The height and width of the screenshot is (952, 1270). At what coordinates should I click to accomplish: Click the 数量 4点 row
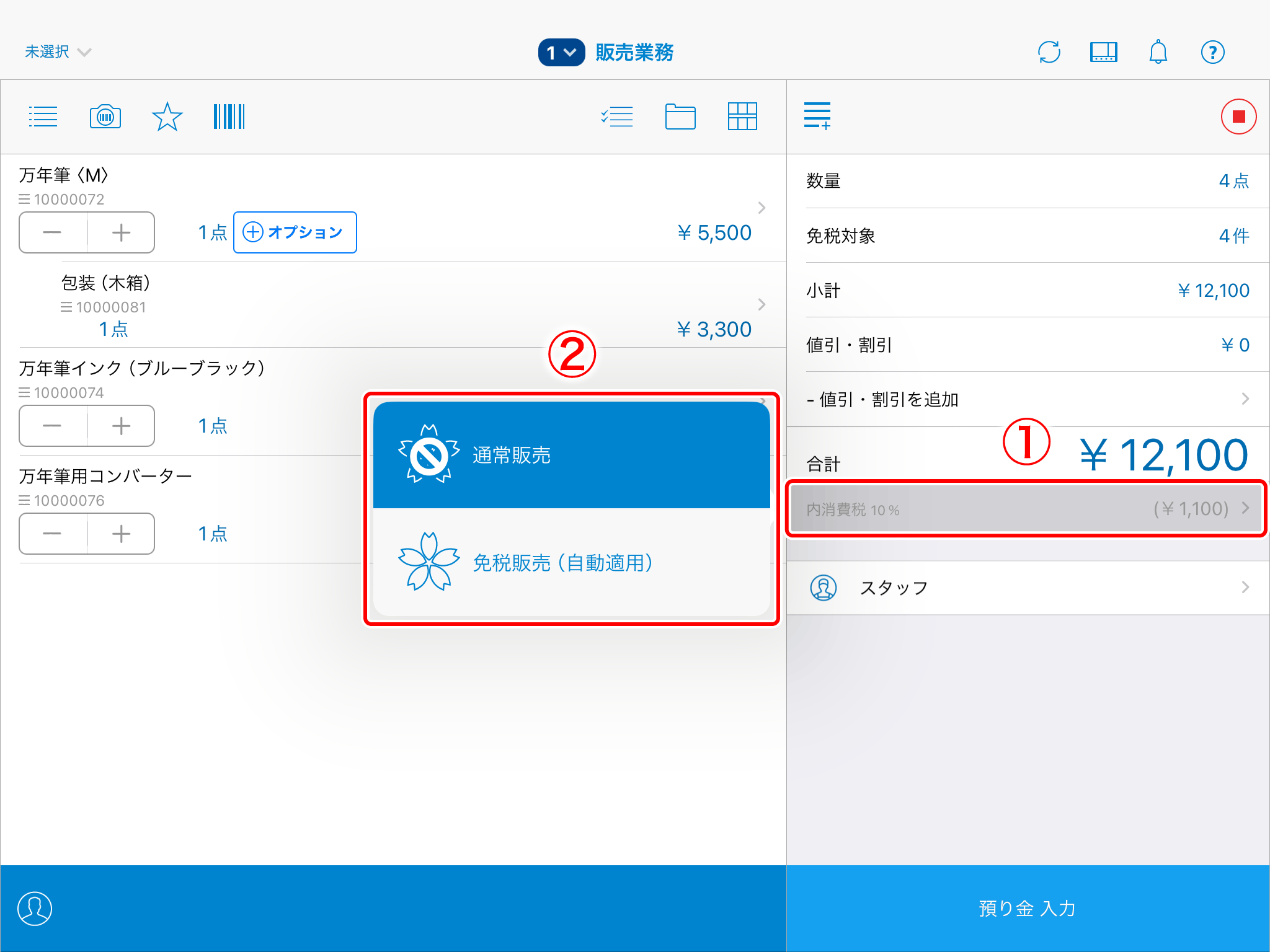1028,181
